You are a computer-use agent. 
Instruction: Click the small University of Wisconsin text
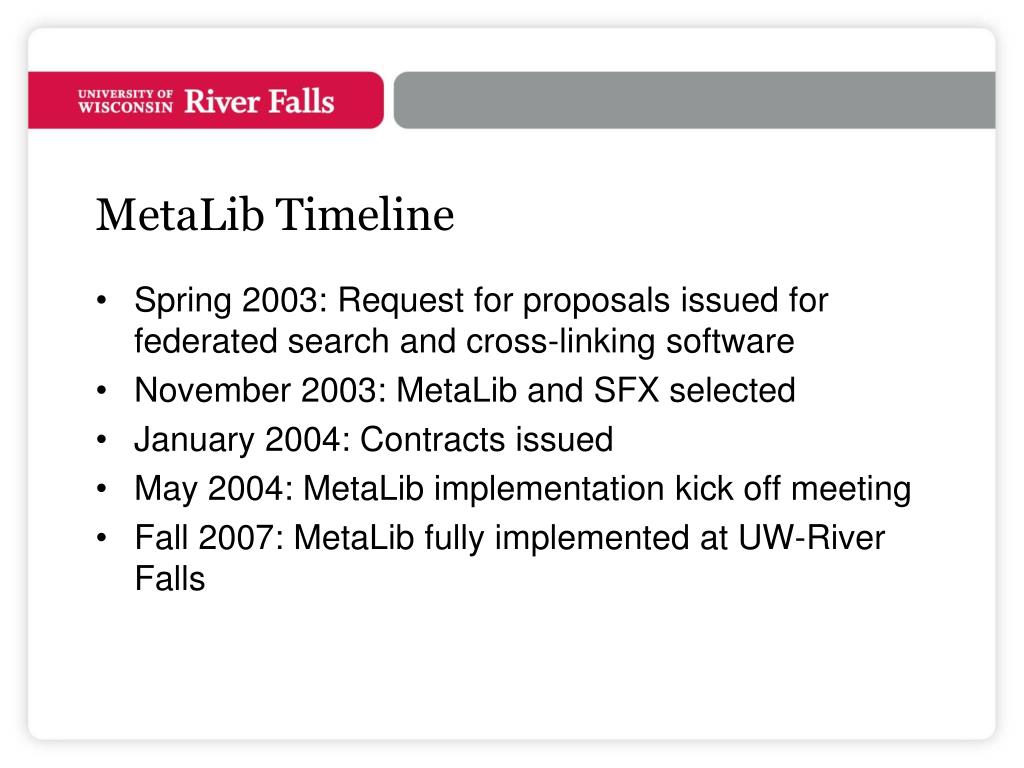click(125, 101)
